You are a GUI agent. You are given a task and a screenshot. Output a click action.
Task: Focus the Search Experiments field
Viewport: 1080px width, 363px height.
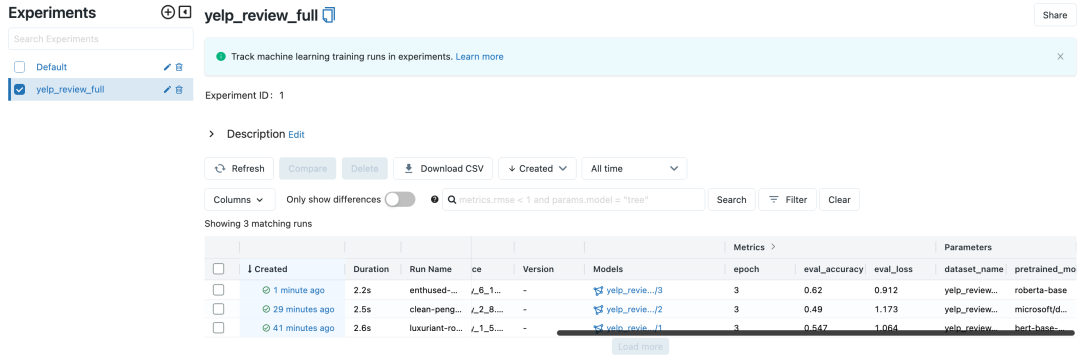click(101, 39)
